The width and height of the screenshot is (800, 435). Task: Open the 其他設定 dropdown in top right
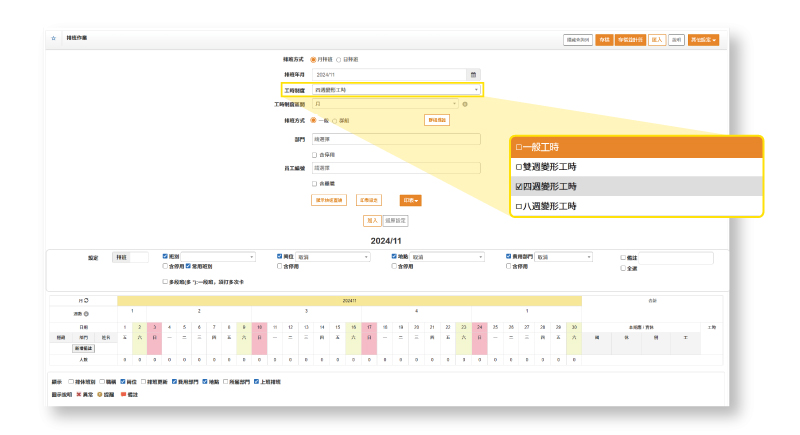[x=703, y=40]
